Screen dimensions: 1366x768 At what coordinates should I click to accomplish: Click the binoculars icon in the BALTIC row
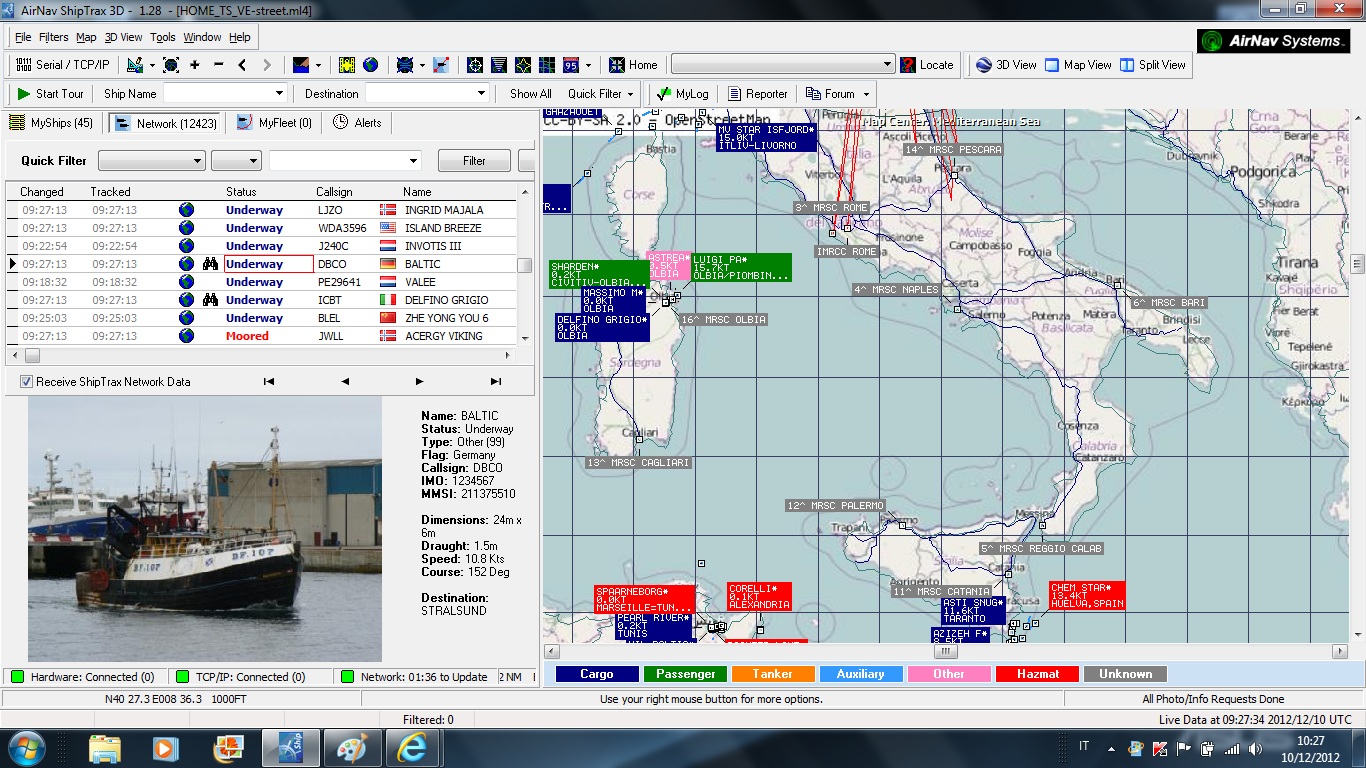click(210, 264)
